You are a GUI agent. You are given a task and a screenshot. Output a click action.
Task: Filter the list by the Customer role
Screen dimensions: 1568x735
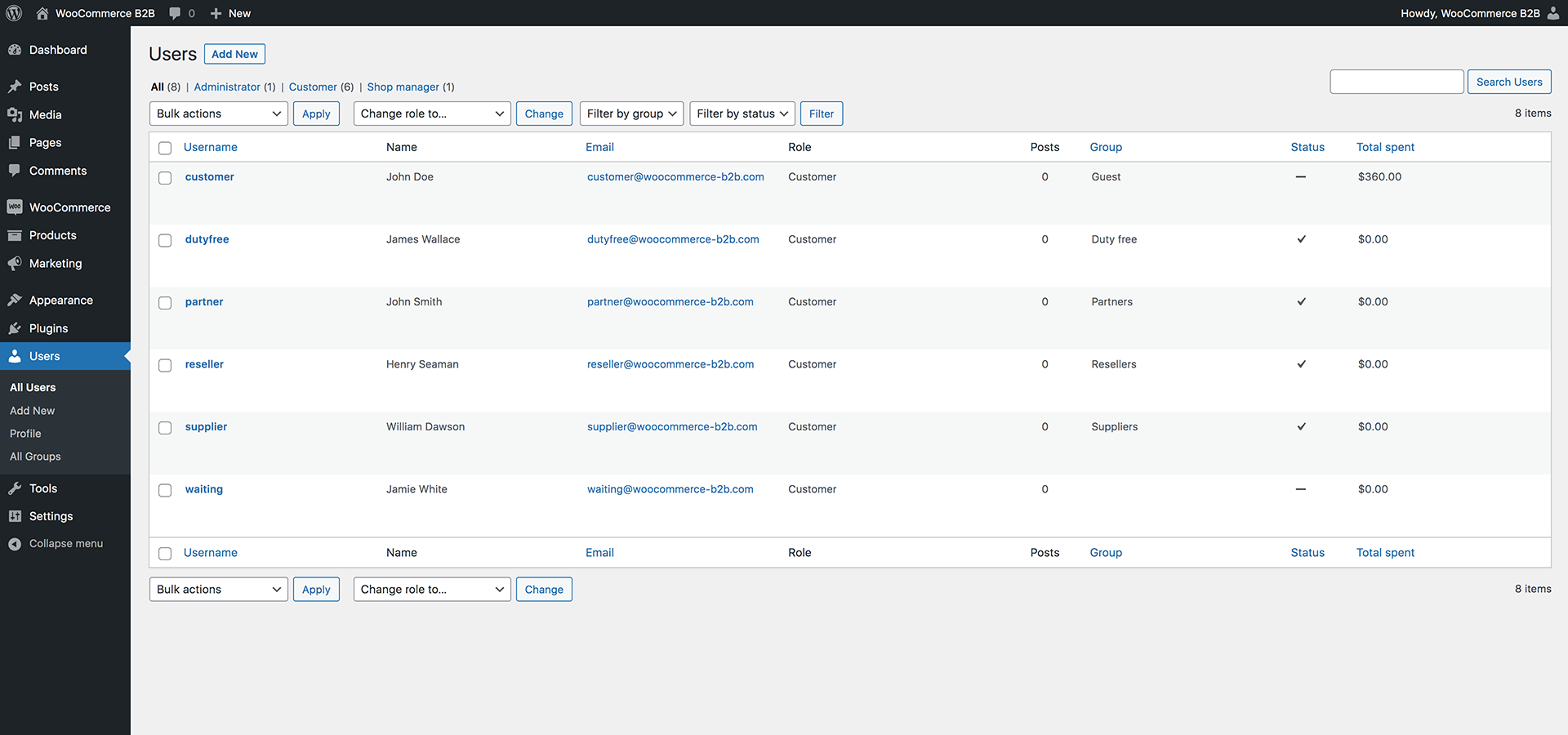pos(313,87)
